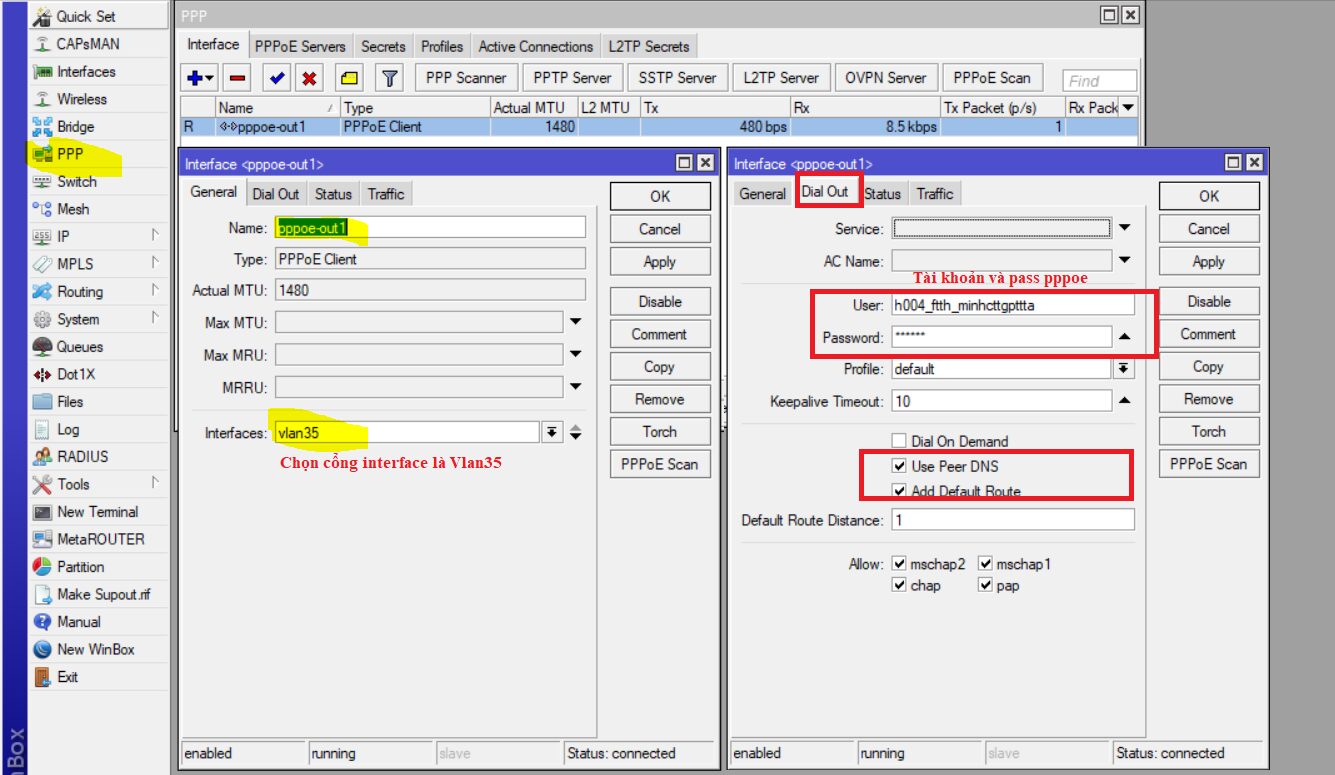Click the yellow comment note icon
The height and width of the screenshot is (775, 1335).
tap(349, 78)
